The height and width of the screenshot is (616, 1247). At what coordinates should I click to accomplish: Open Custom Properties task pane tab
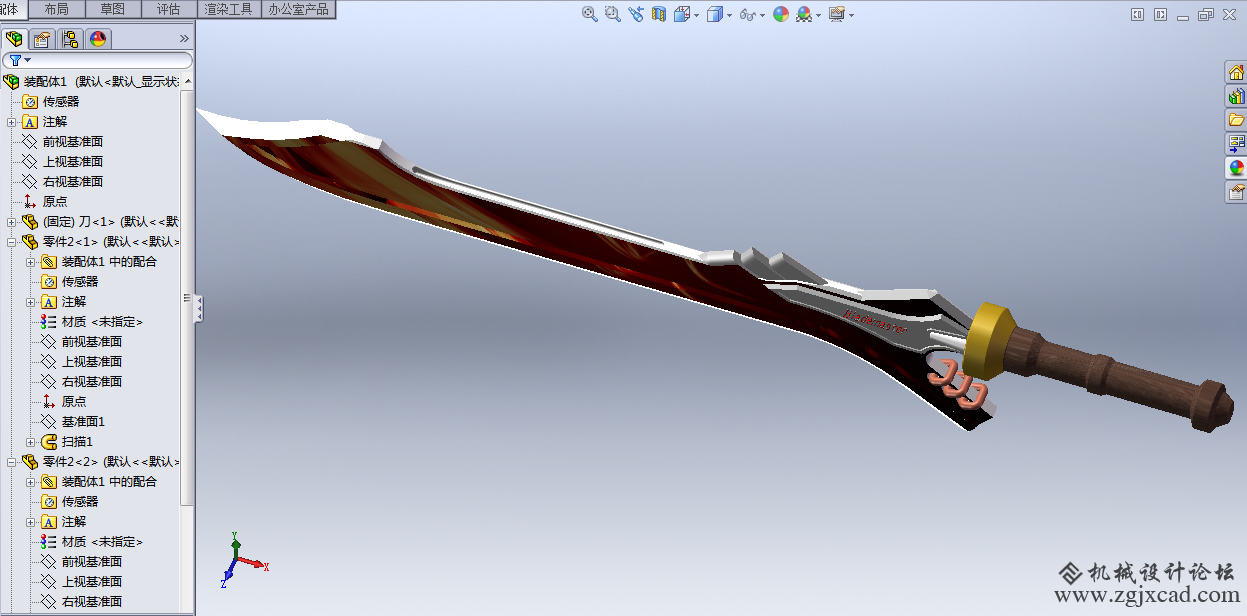coord(1236,192)
